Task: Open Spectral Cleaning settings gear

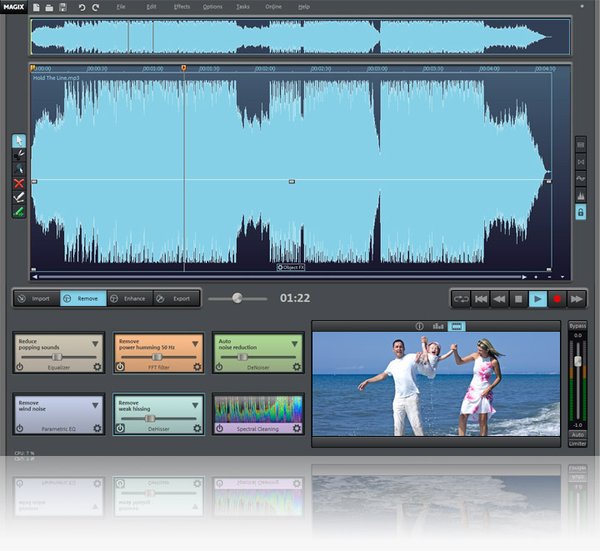Action: point(297,428)
